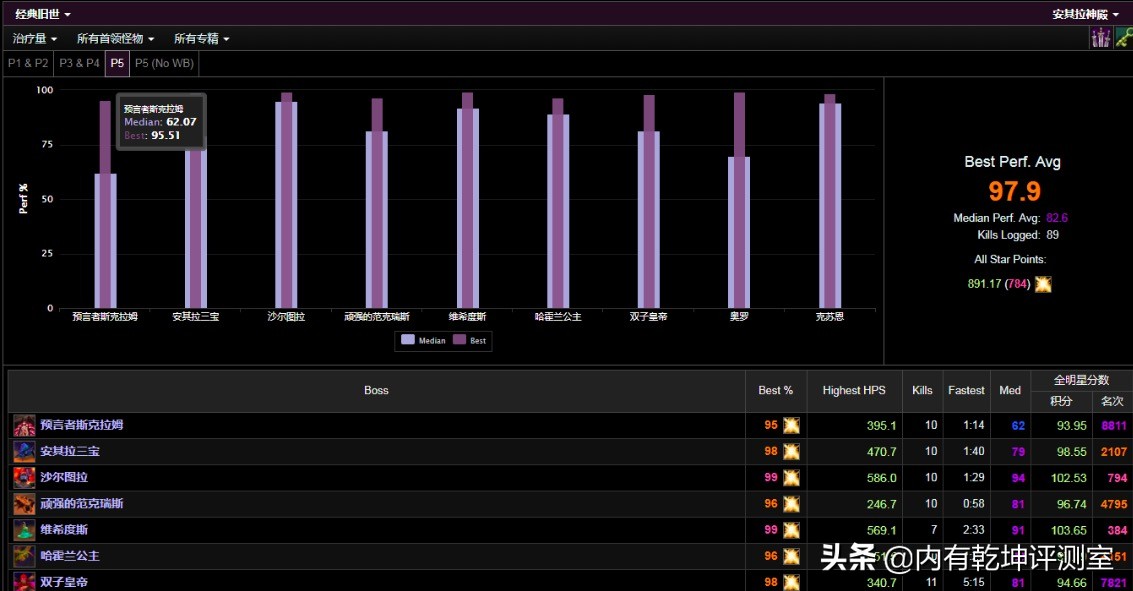Screen dimensions: 1133x591
Task: Click the 预言者斯克拉姆 boss portrait icon
Action: click(x=24, y=425)
